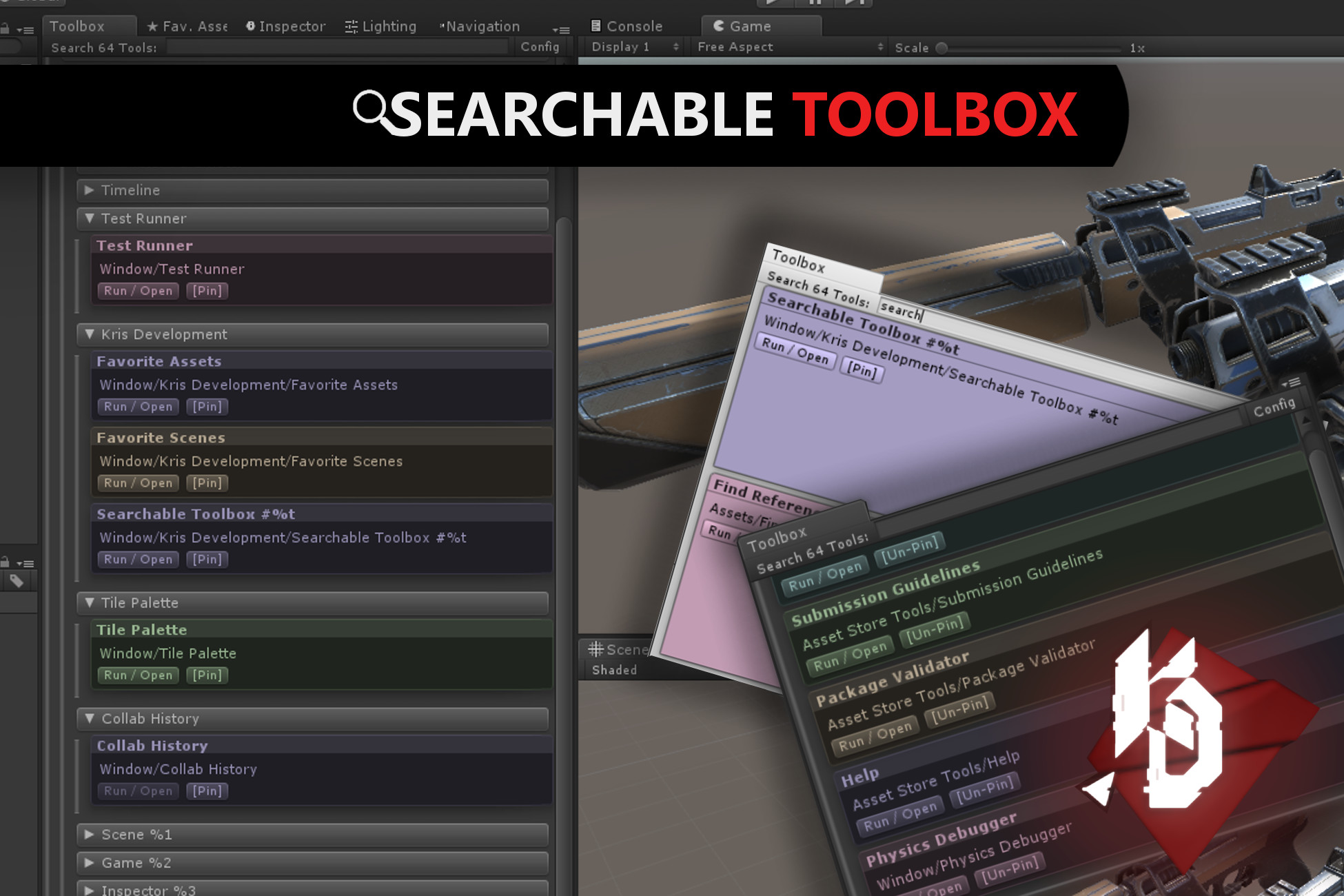This screenshot has height=896, width=1344.
Task: Open the Fav. Assets tab
Action: click(x=187, y=26)
